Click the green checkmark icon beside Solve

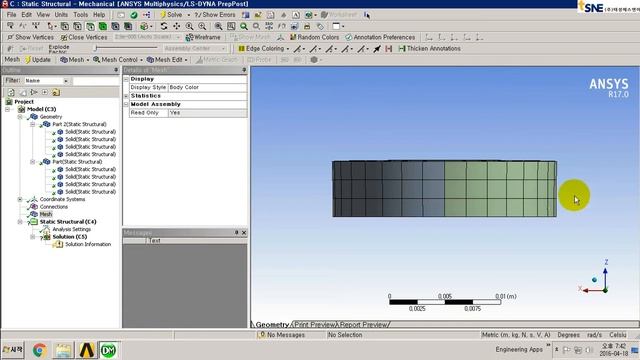point(134,15)
